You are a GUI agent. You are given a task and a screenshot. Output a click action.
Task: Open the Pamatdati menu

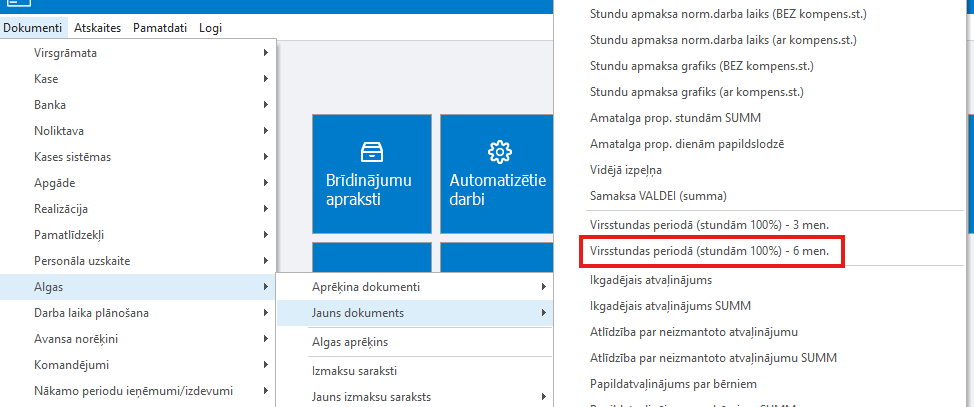coord(160,27)
